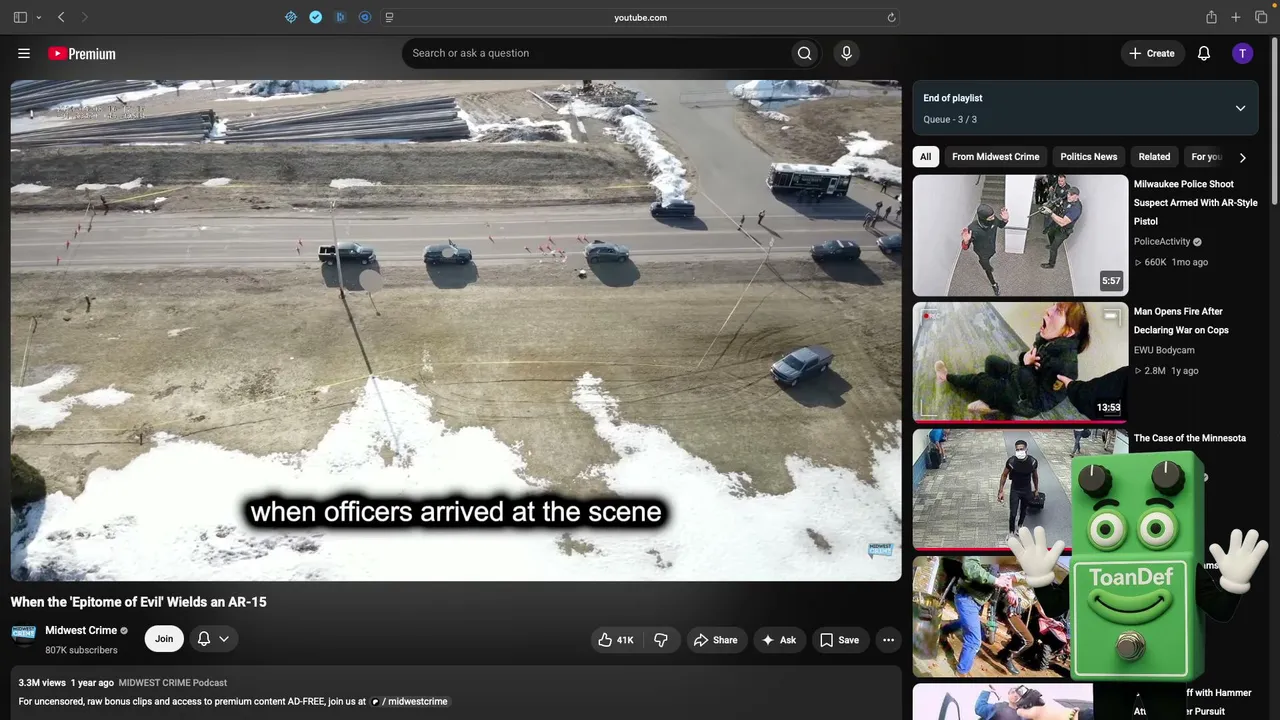Open more actions ellipsis under the video

pyautogui.click(x=888, y=640)
